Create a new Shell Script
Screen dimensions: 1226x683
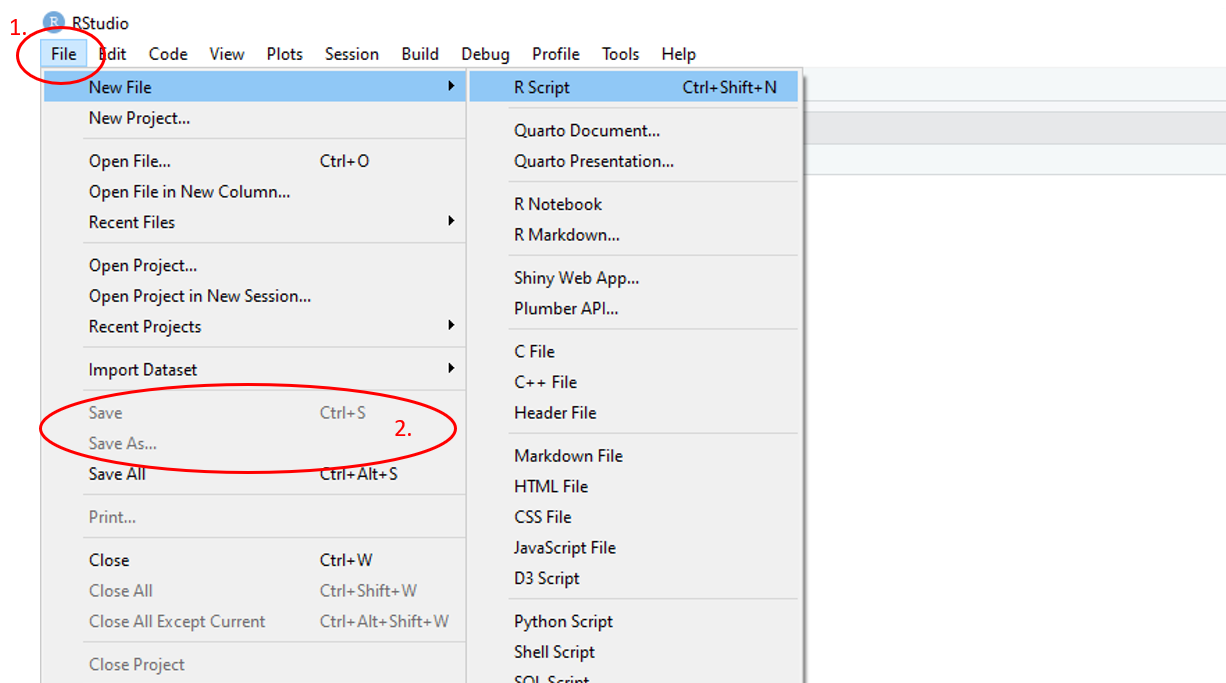coord(634,652)
